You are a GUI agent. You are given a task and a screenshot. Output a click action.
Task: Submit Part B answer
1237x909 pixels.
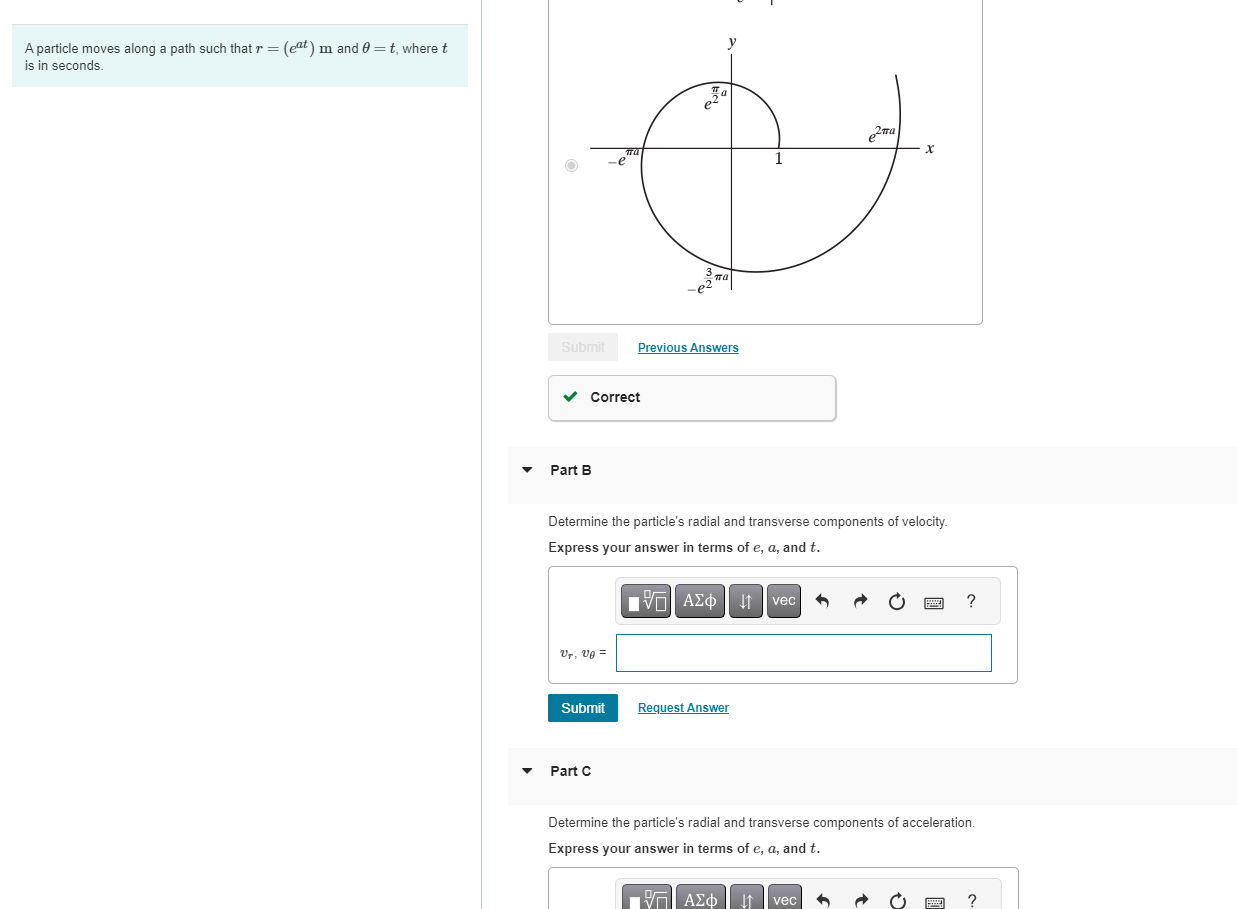[583, 708]
